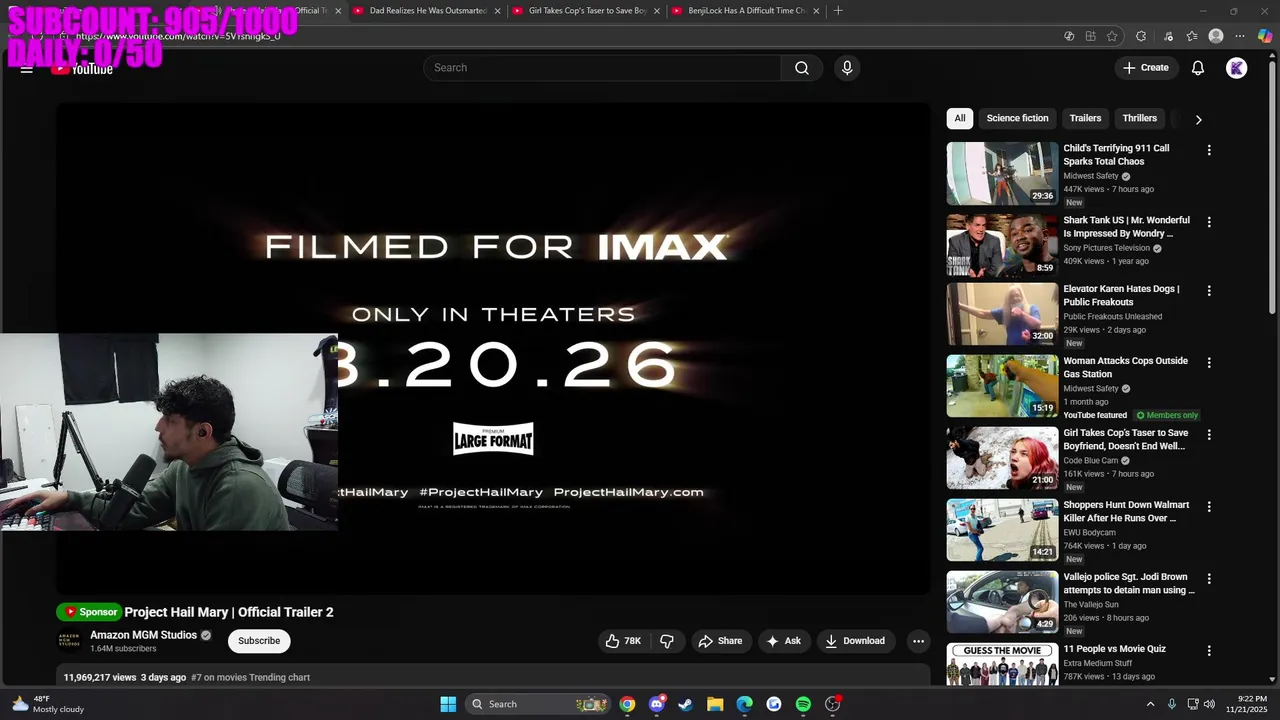Select the All filter chip
1280x720 pixels.
(x=960, y=118)
